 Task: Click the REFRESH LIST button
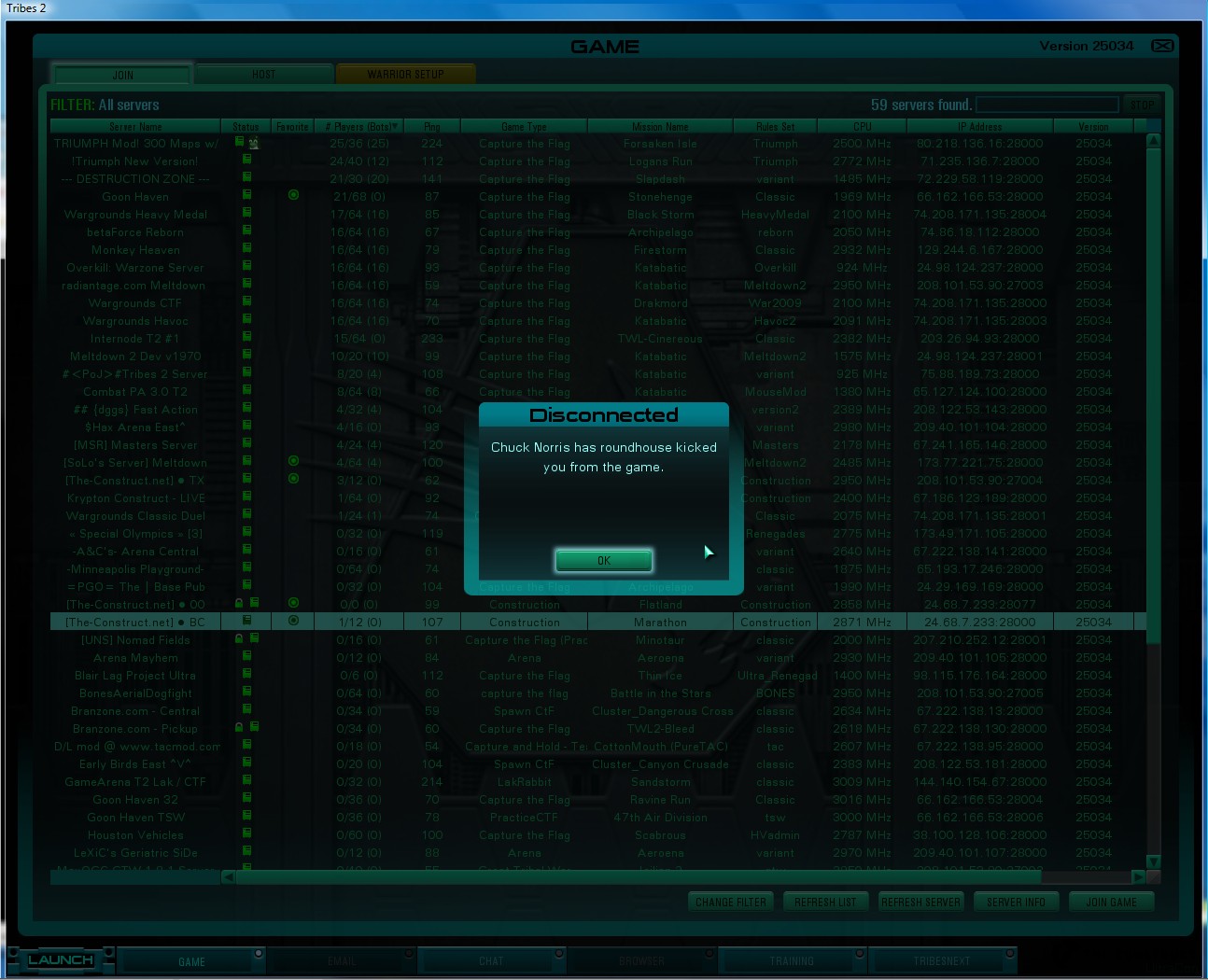point(825,902)
